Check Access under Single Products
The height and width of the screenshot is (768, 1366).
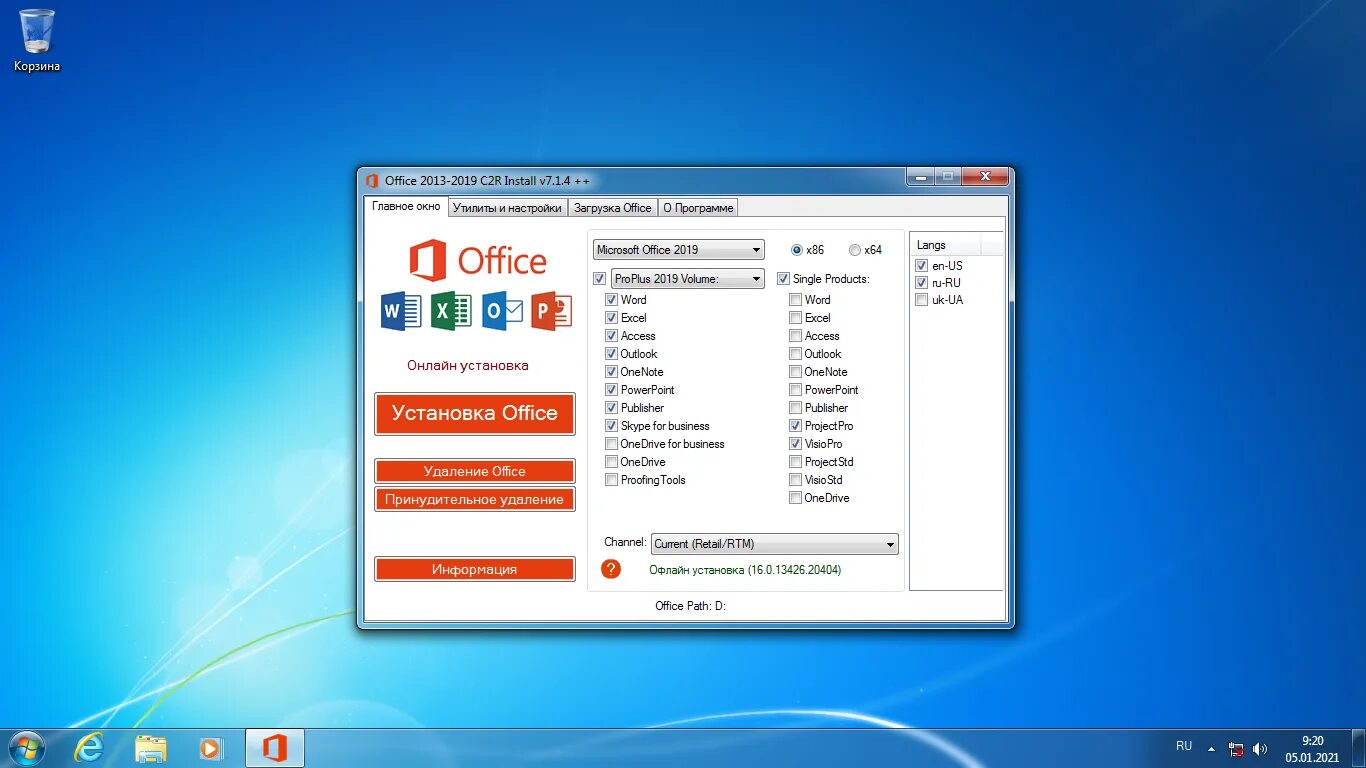coord(795,336)
